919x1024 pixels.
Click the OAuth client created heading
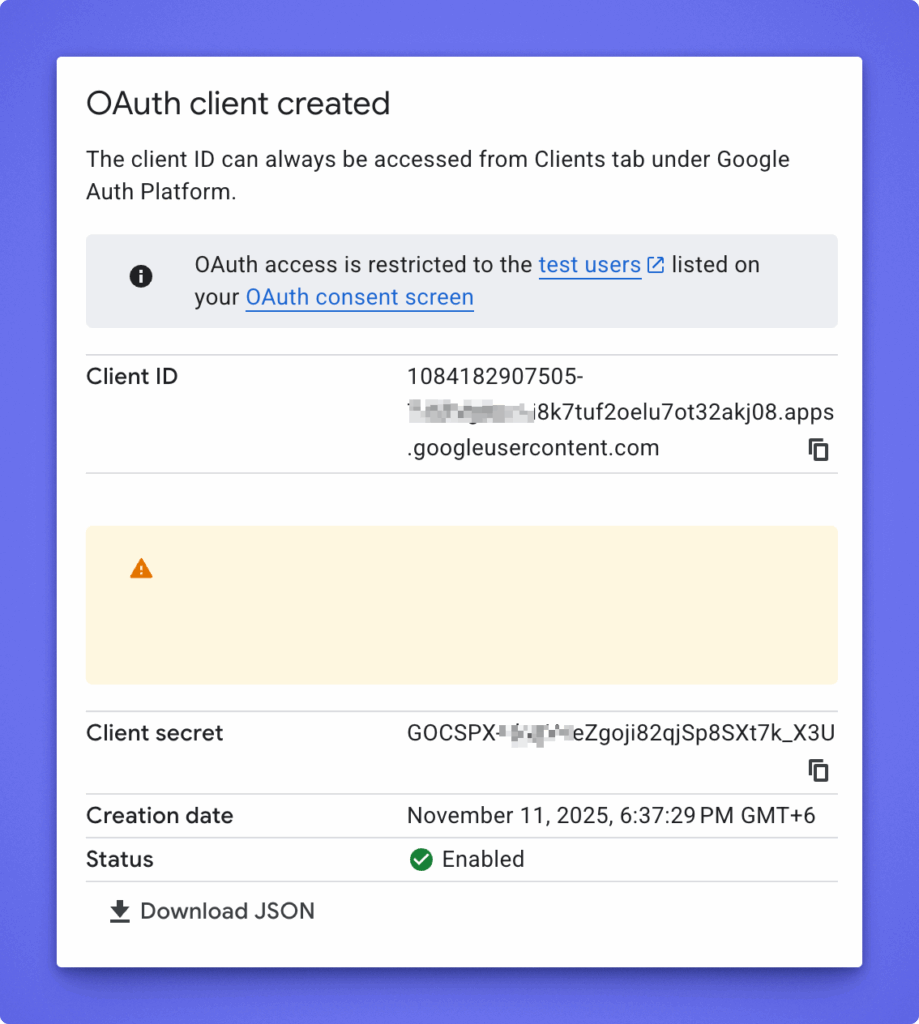[x=238, y=103]
